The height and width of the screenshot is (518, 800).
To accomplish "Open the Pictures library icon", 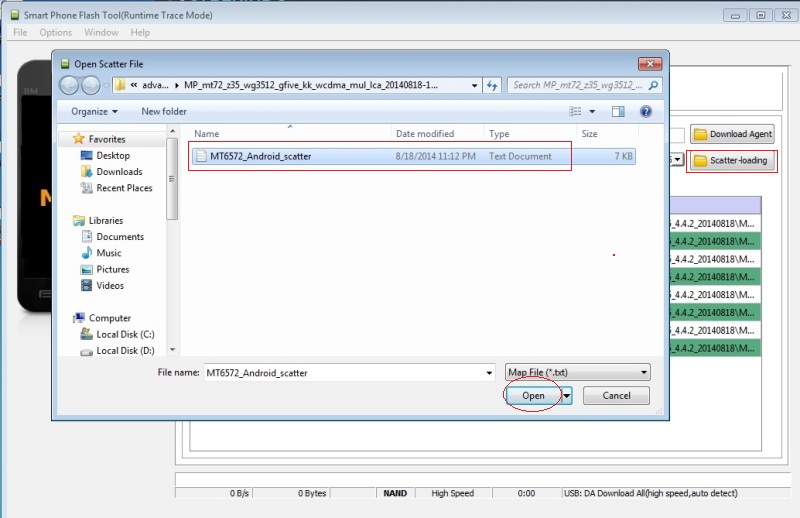I will tap(87, 269).
